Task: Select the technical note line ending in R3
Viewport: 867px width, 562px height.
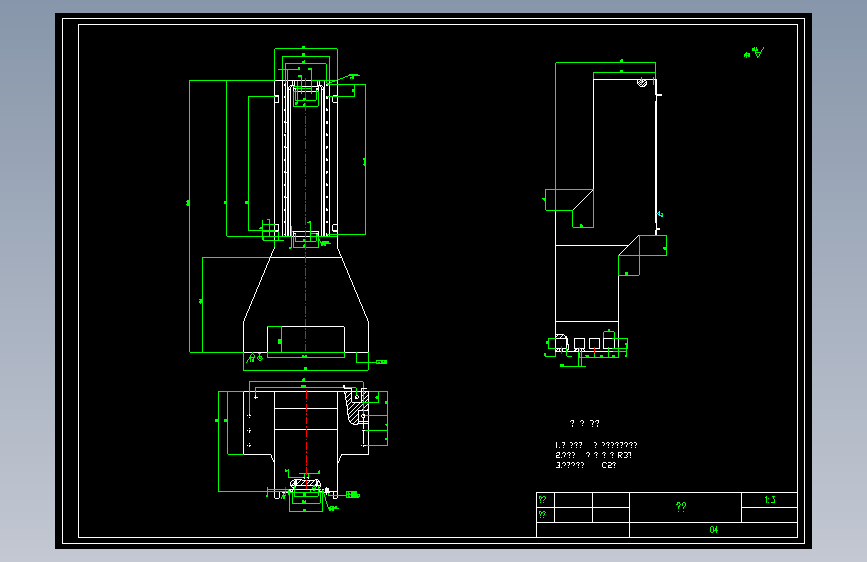Action: pyautogui.click(x=593, y=455)
